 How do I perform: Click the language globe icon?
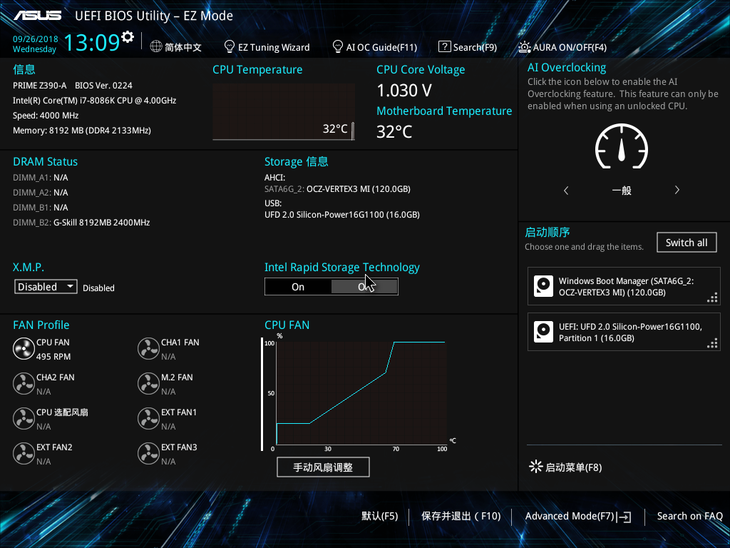click(156, 47)
